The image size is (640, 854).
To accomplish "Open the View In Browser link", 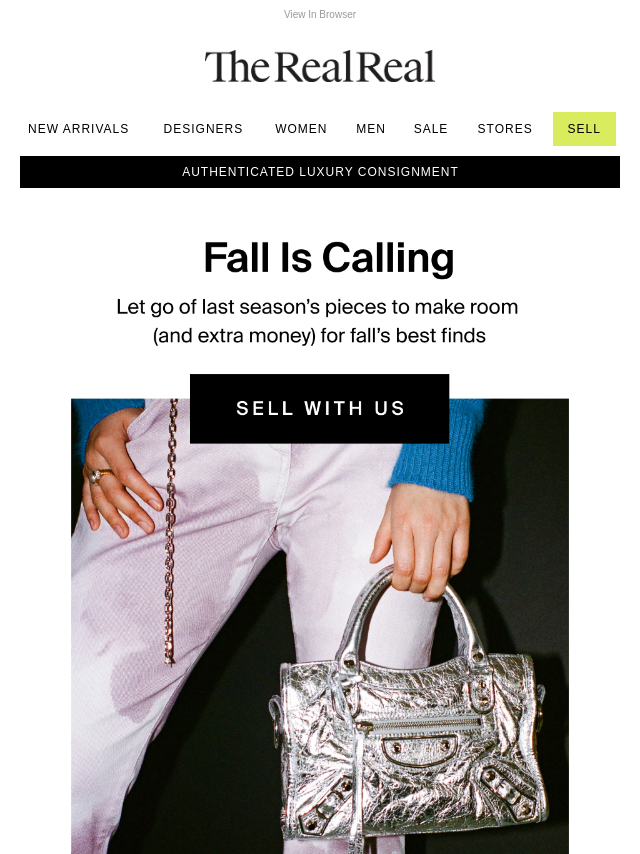I will pos(320,14).
